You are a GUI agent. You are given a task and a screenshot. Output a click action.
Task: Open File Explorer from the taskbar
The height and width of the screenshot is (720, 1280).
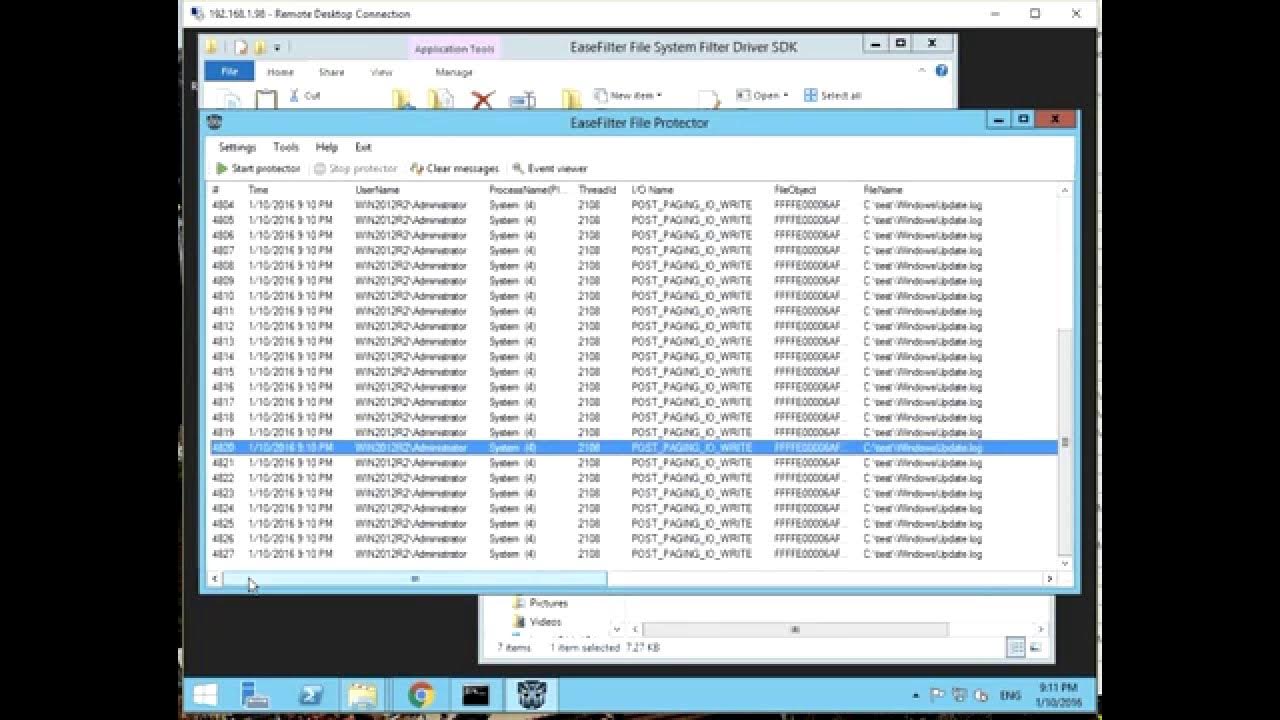tap(363, 694)
